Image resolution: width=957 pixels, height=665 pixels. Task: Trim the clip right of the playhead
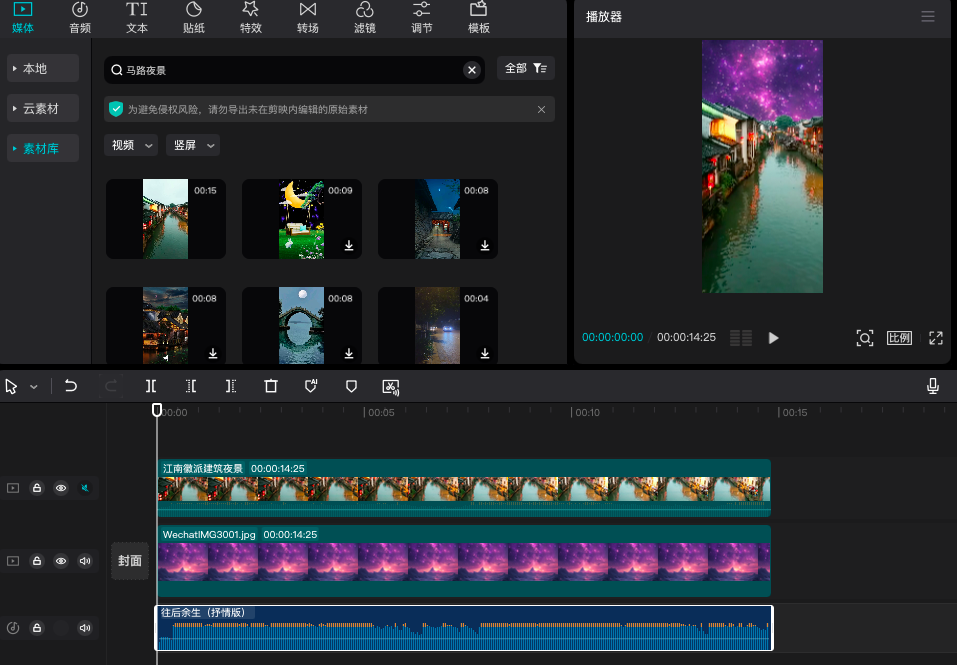[x=231, y=386]
